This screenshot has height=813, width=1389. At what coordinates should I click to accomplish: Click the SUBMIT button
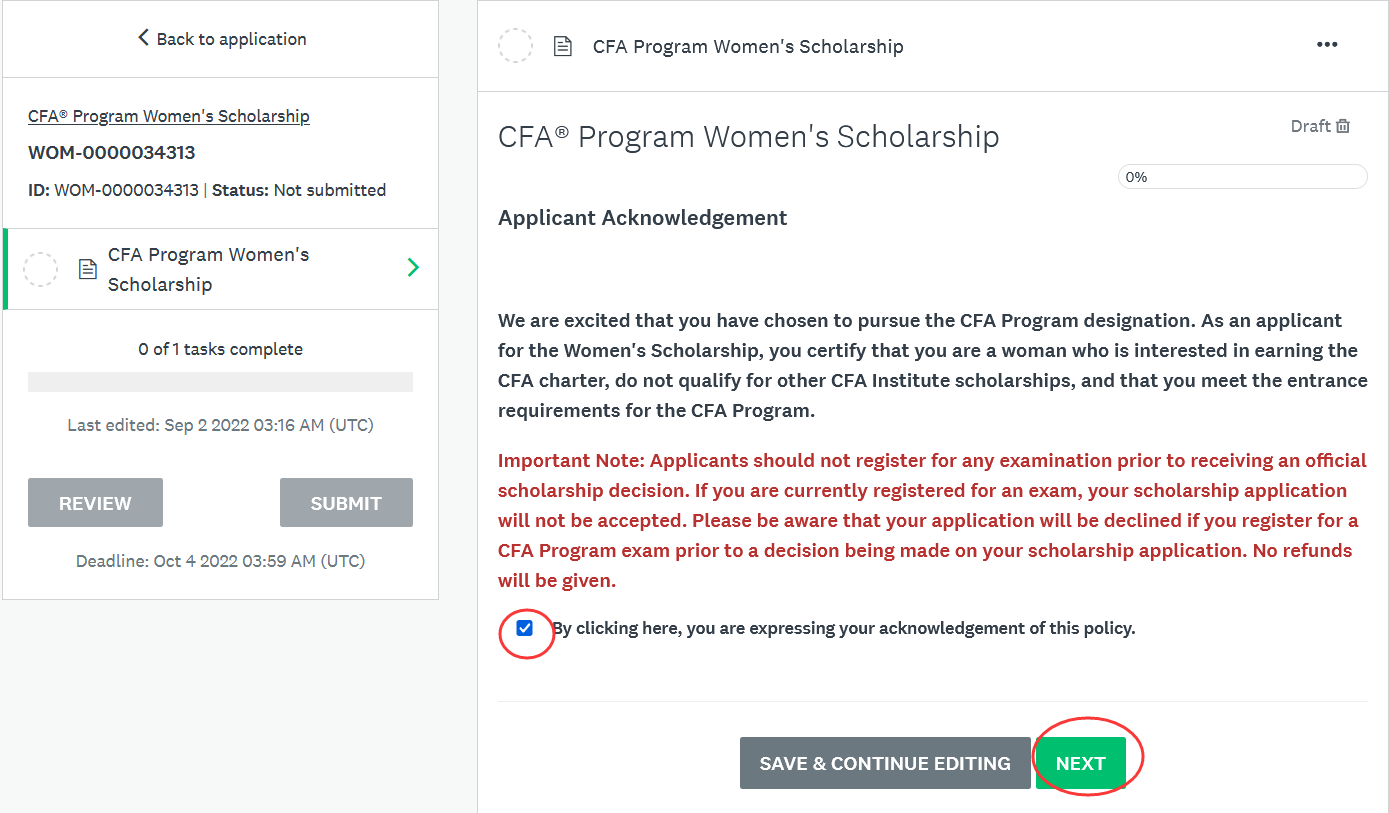pos(346,503)
